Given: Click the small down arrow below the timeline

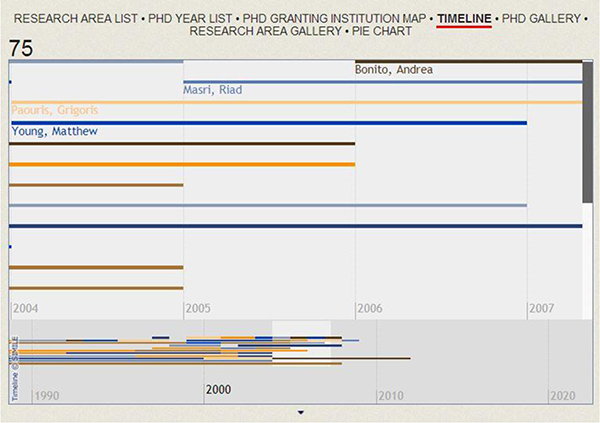Looking at the screenshot, I should (x=300, y=411).
